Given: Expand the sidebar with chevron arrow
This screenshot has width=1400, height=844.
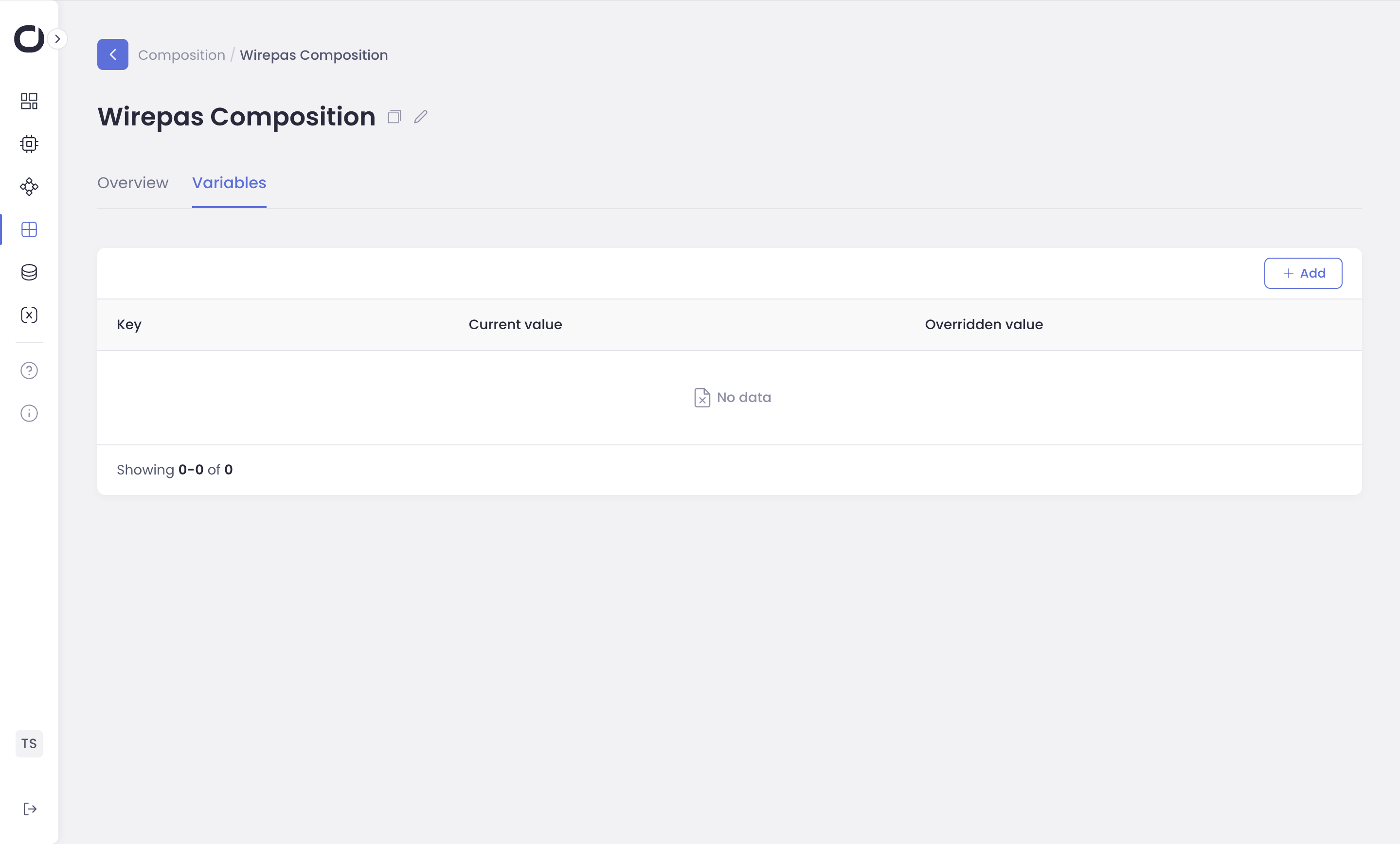Looking at the screenshot, I should coord(57,38).
